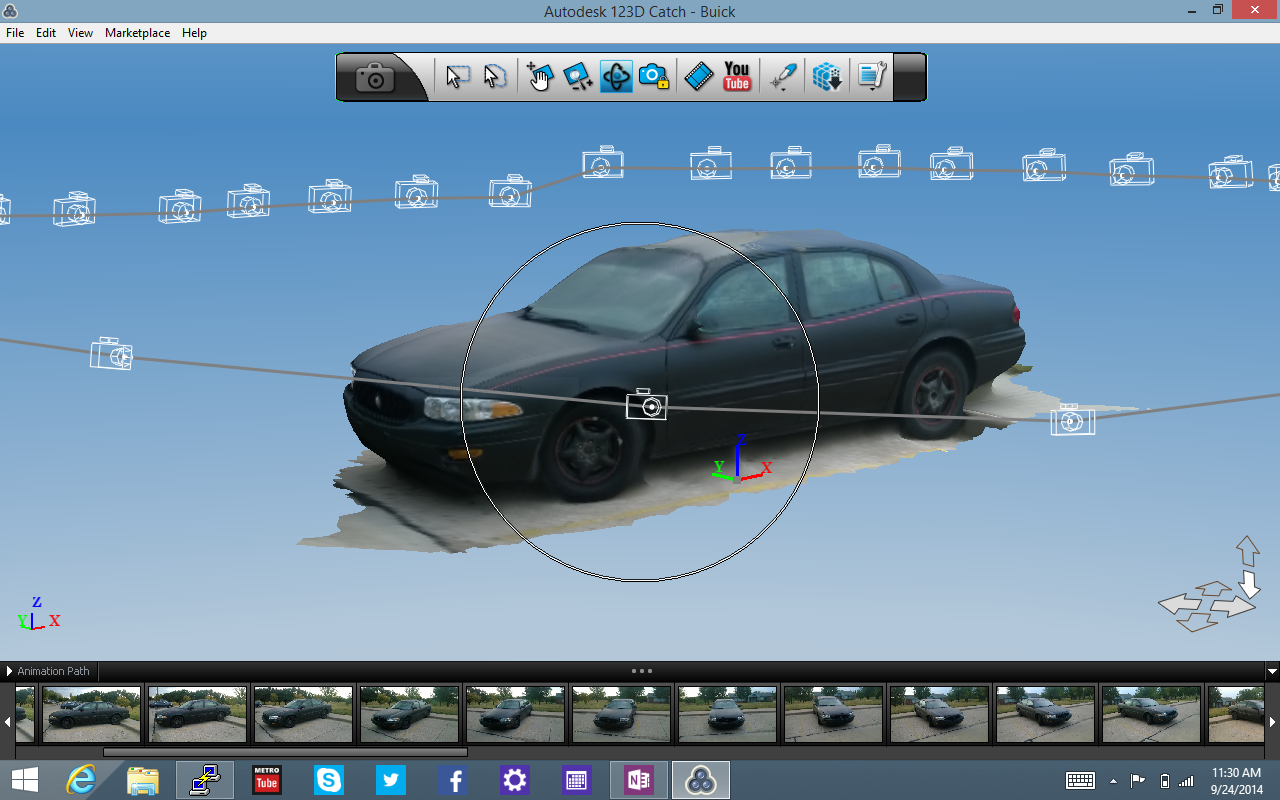Click the filmstrip right scroll arrow
Screen dimensions: 1280x800
pyautogui.click(x=1273, y=720)
